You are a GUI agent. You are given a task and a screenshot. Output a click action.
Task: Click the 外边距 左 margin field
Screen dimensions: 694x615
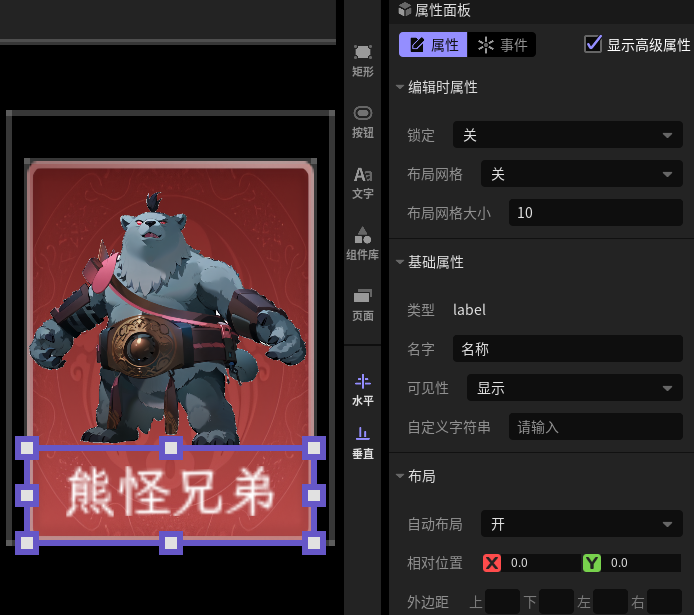[610, 602]
